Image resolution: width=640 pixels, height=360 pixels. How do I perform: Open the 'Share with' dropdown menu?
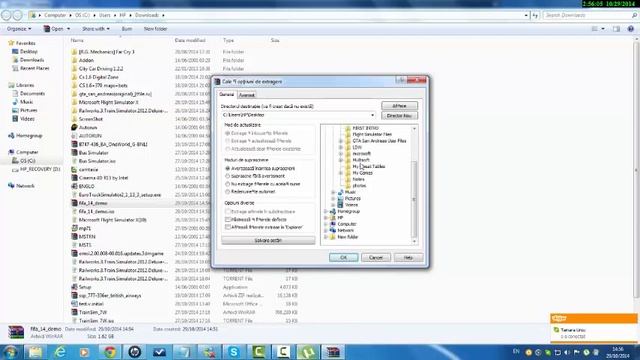click(x=96, y=29)
